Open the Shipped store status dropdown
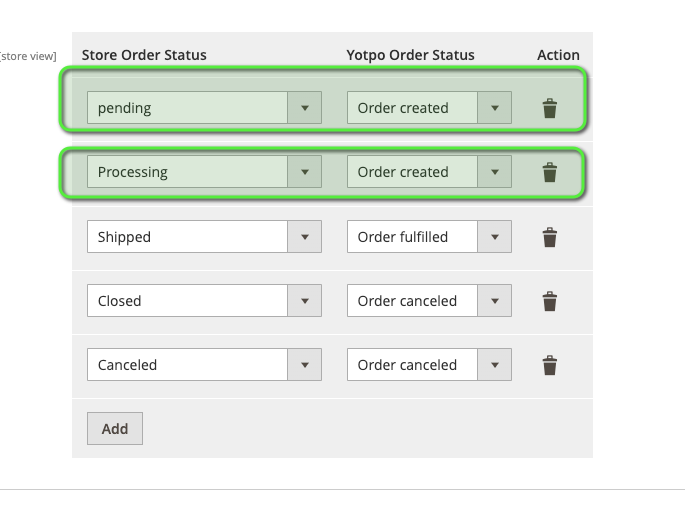Screen dimensions: 685x509 point(204,237)
